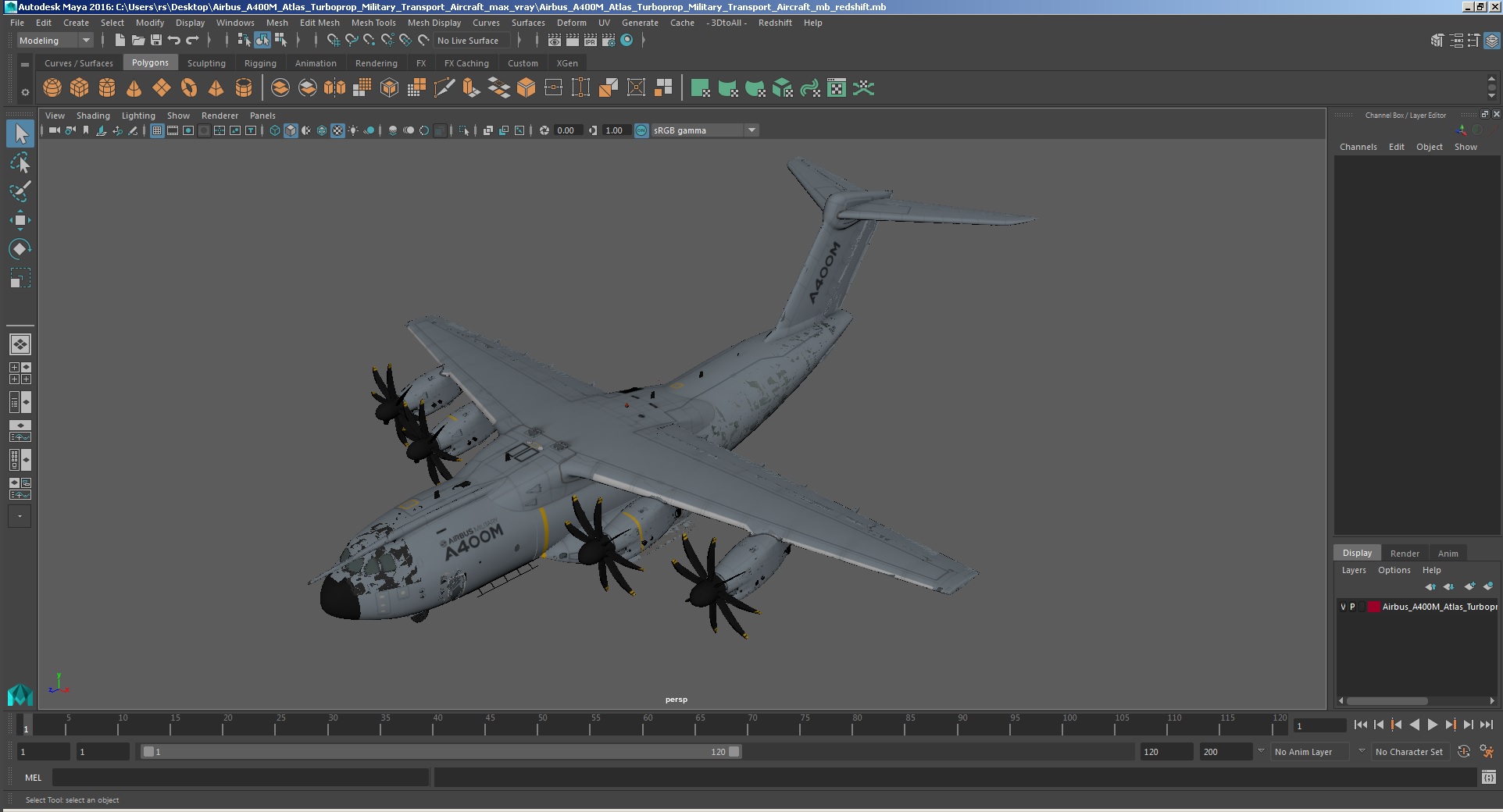Screen dimensions: 1503x812
Task: Click the New Scene icon
Action: pos(120,41)
